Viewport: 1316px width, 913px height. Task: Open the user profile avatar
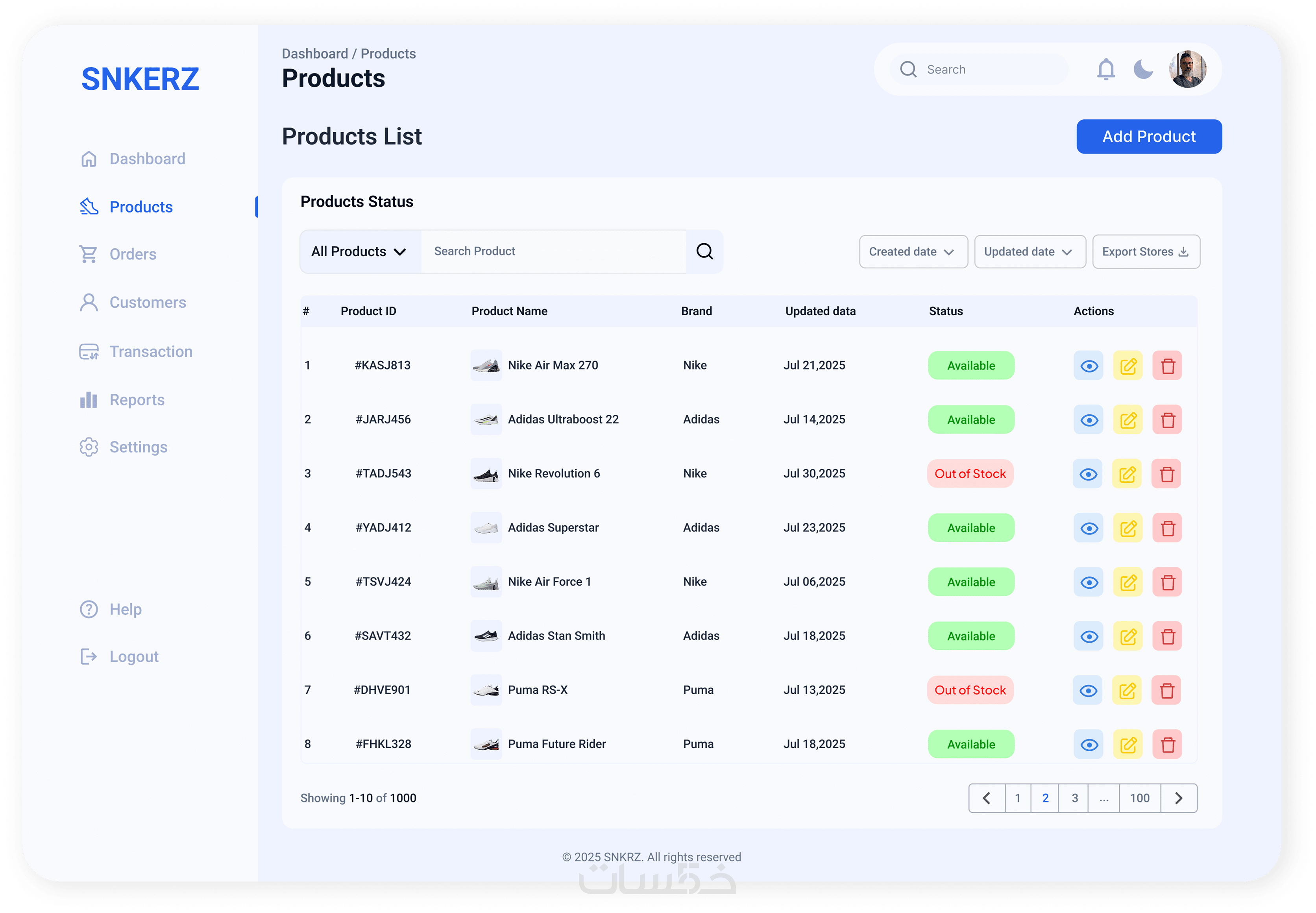coord(1187,69)
